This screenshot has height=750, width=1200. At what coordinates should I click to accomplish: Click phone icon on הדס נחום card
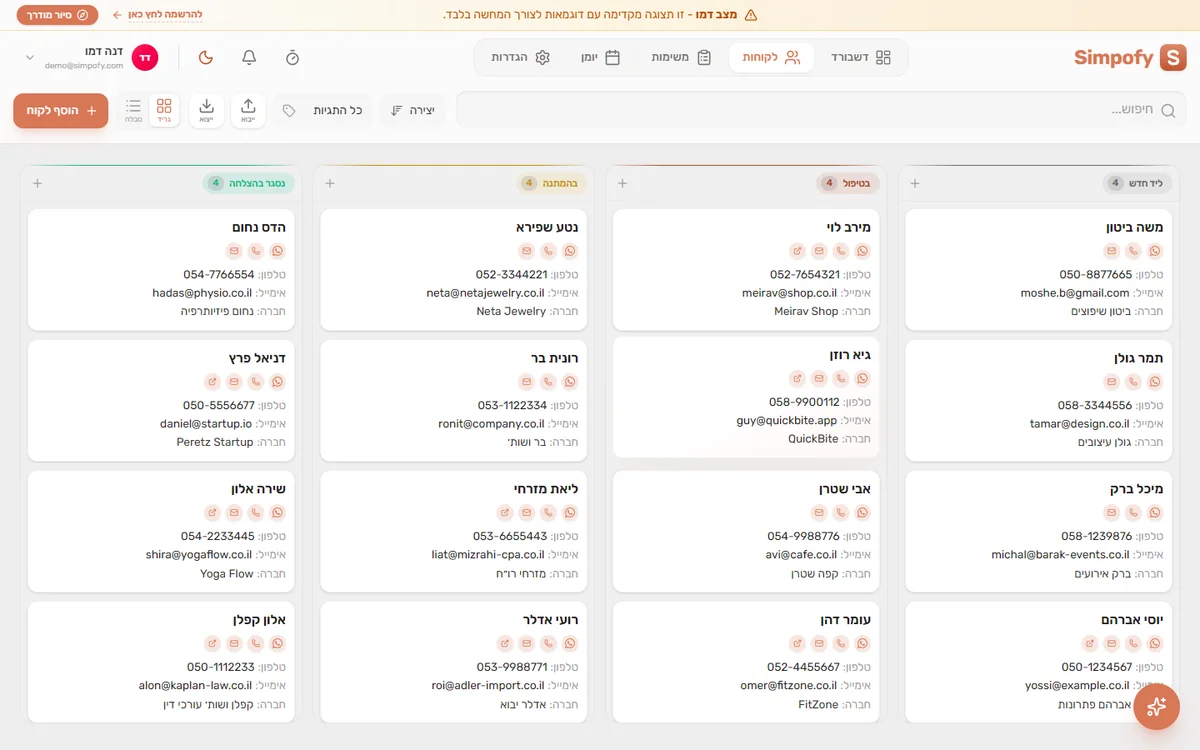click(256, 252)
